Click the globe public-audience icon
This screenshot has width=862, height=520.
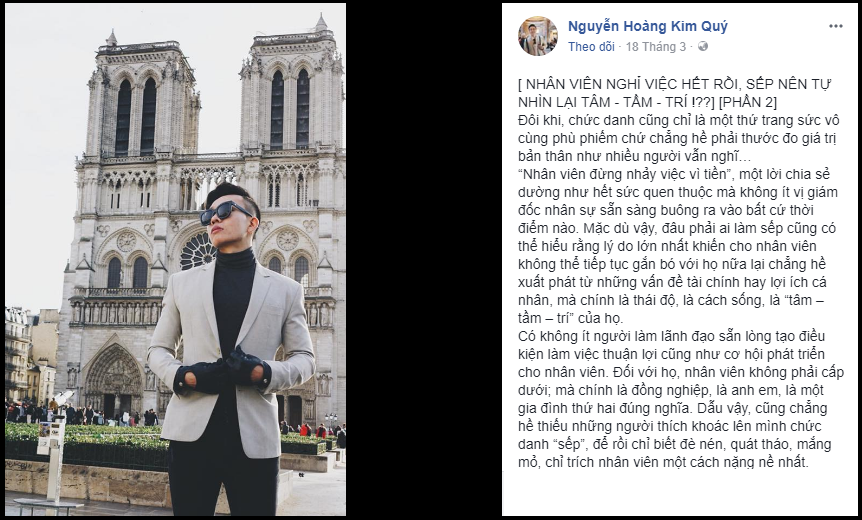pyautogui.click(x=703, y=47)
